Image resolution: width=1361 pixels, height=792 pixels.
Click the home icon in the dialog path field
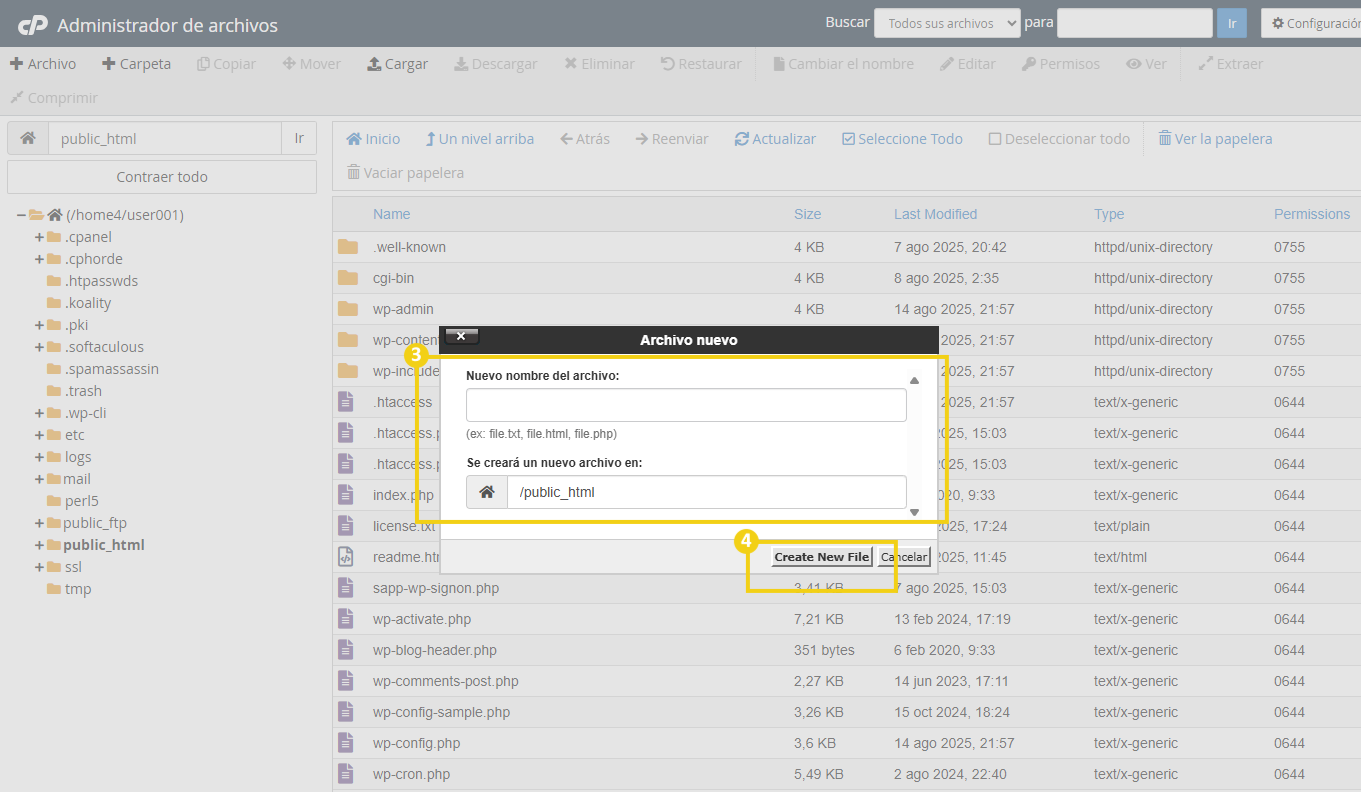(x=487, y=493)
